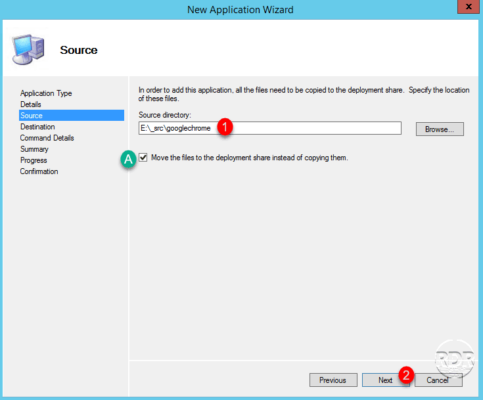Select Destination step in sidebar
This screenshot has width=483, height=400.
(x=38, y=127)
